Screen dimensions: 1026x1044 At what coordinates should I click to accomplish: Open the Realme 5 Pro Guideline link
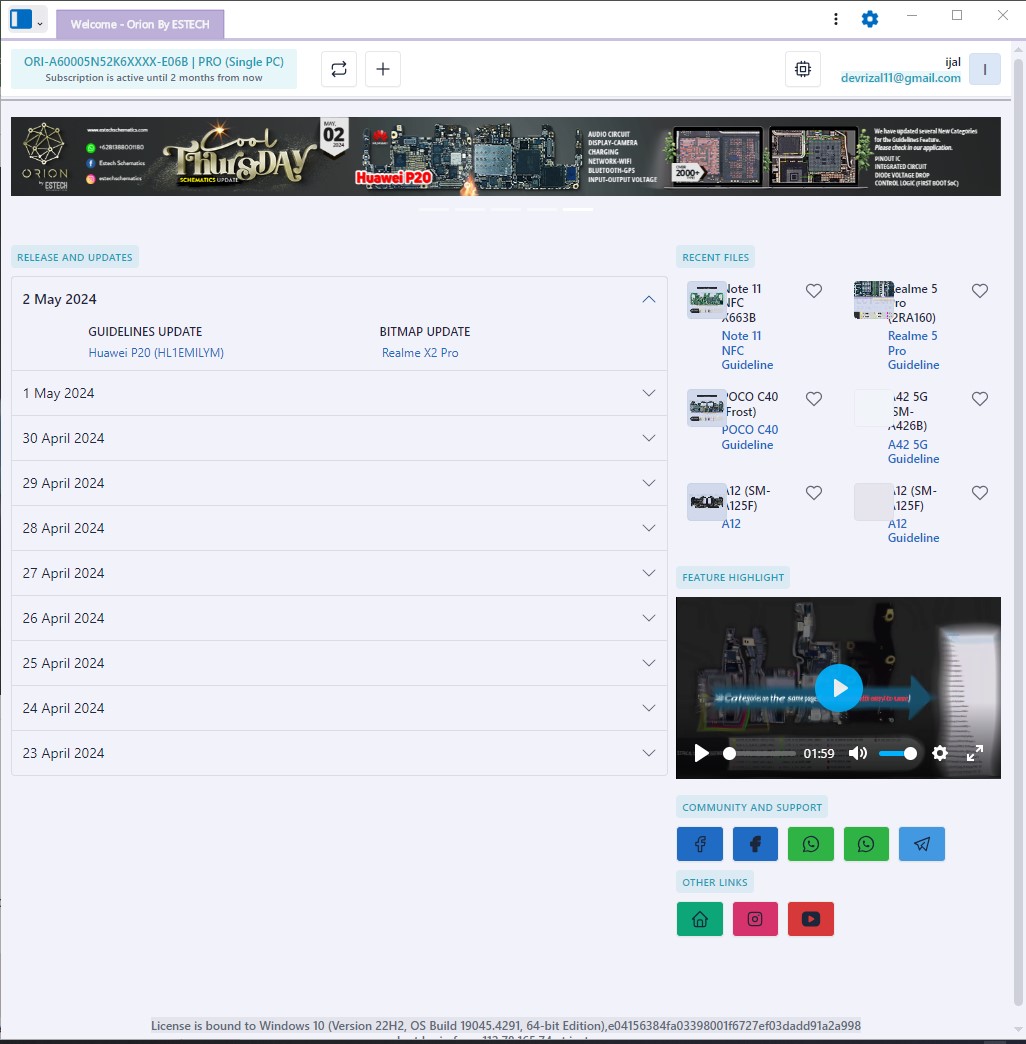913,351
